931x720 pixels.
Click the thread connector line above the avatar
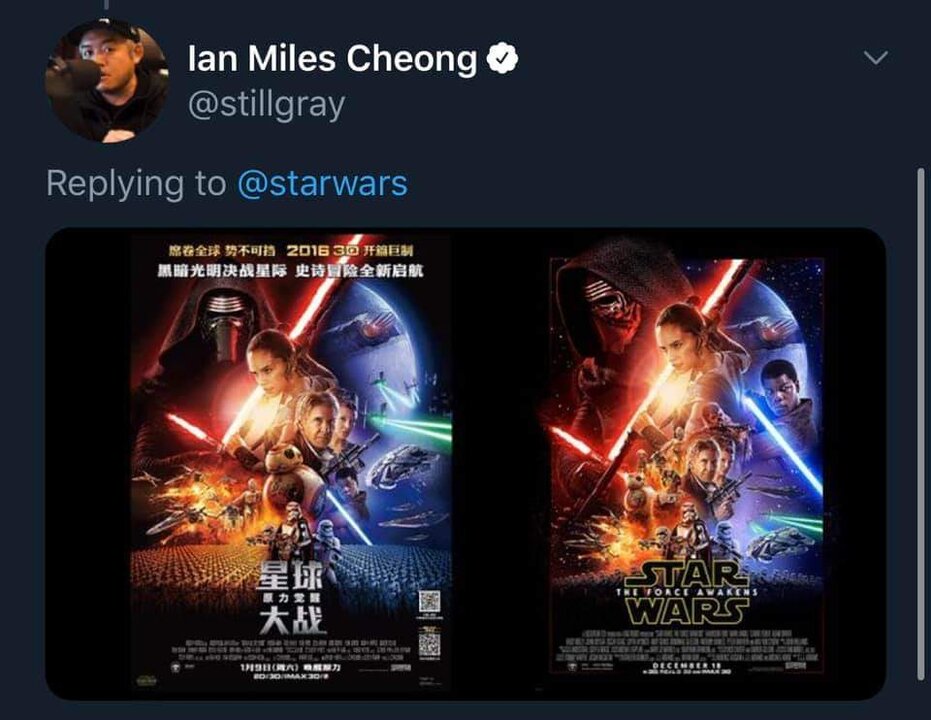coord(107,5)
